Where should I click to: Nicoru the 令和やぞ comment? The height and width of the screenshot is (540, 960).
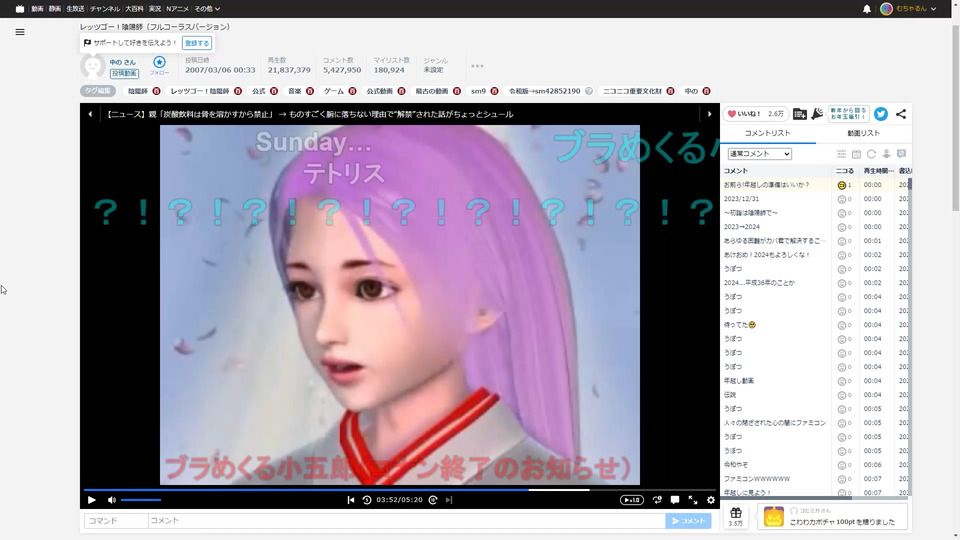[841, 465]
